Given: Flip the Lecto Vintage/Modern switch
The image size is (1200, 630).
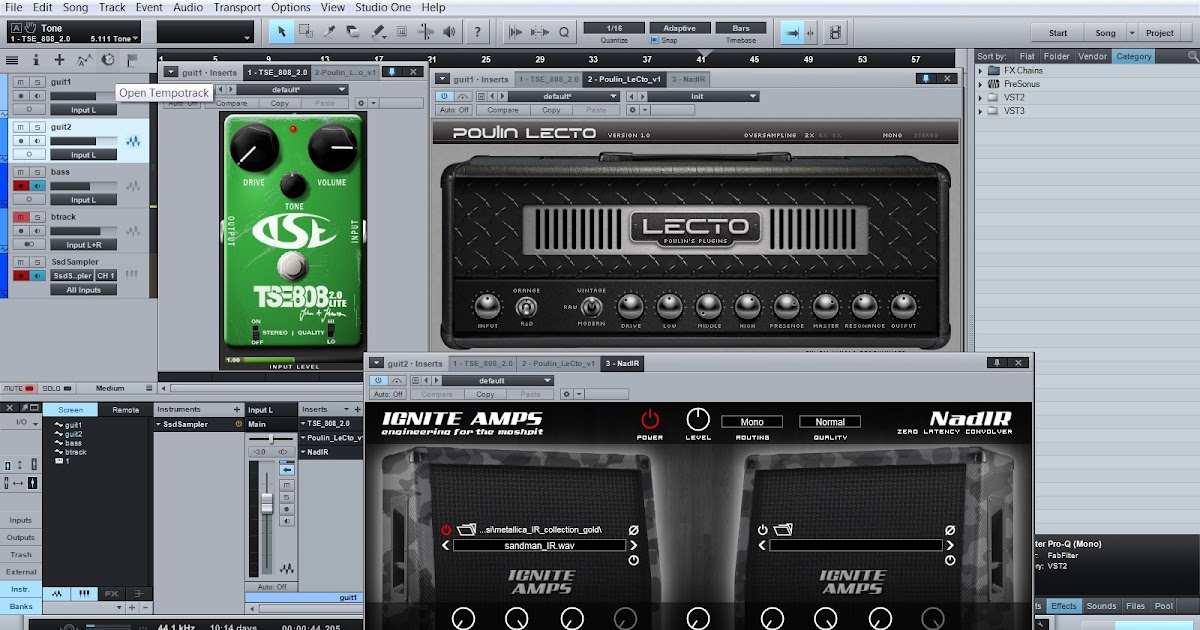Looking at the screenshot, I should coord(591,307).
